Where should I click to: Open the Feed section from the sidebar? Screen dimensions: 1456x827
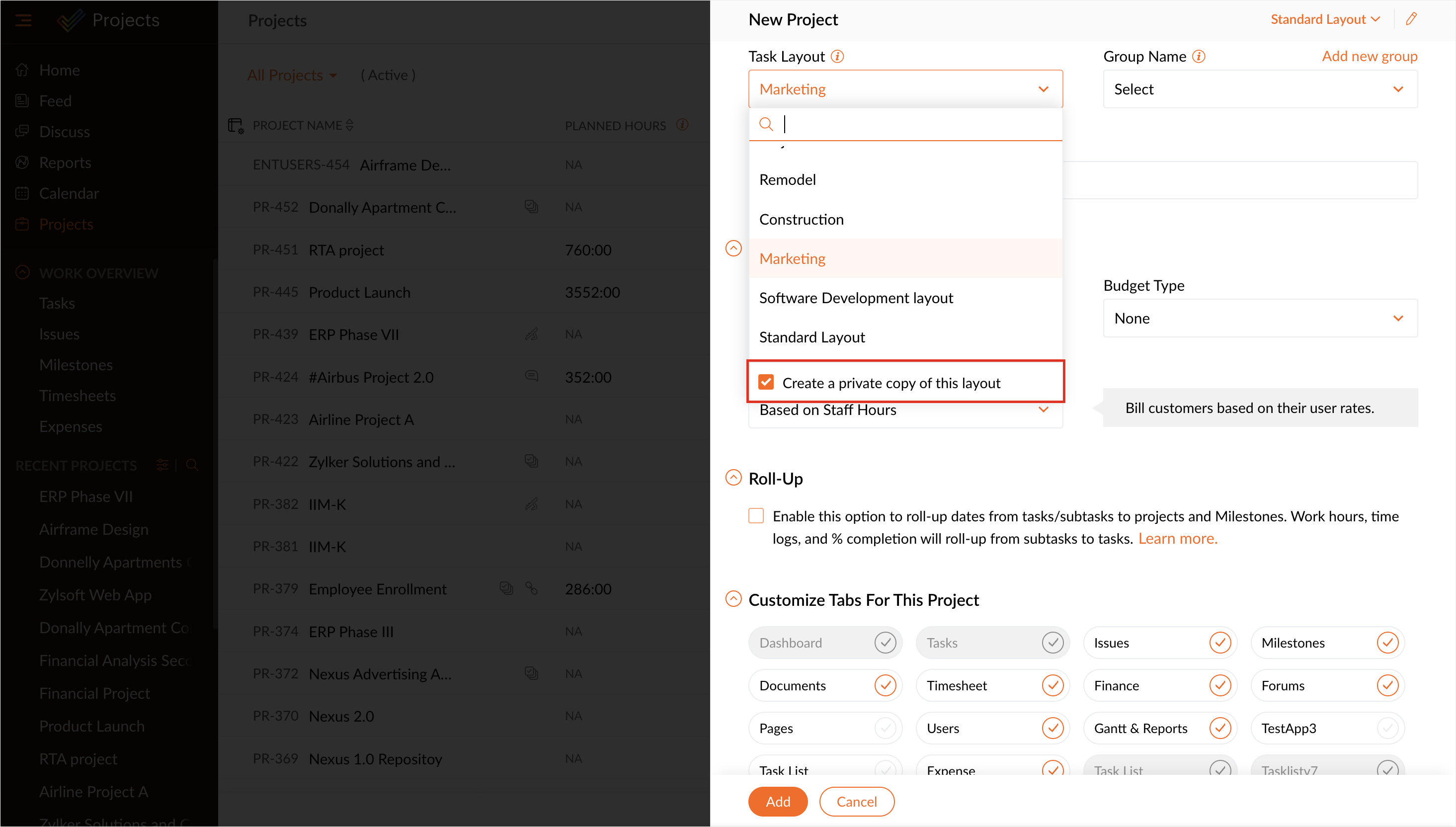coord(56,100)
